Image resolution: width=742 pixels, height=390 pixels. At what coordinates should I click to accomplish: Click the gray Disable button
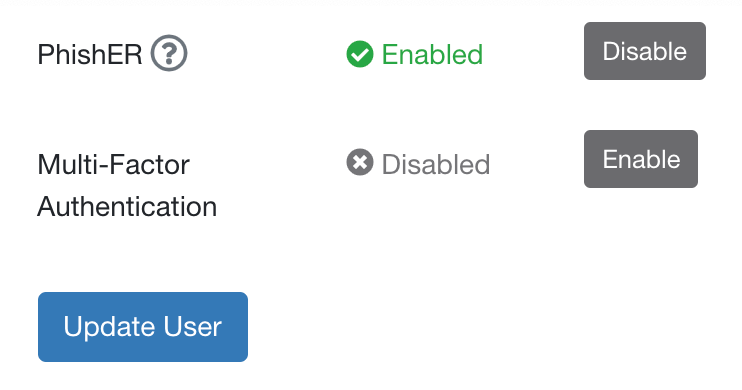(x=645, y=51)
